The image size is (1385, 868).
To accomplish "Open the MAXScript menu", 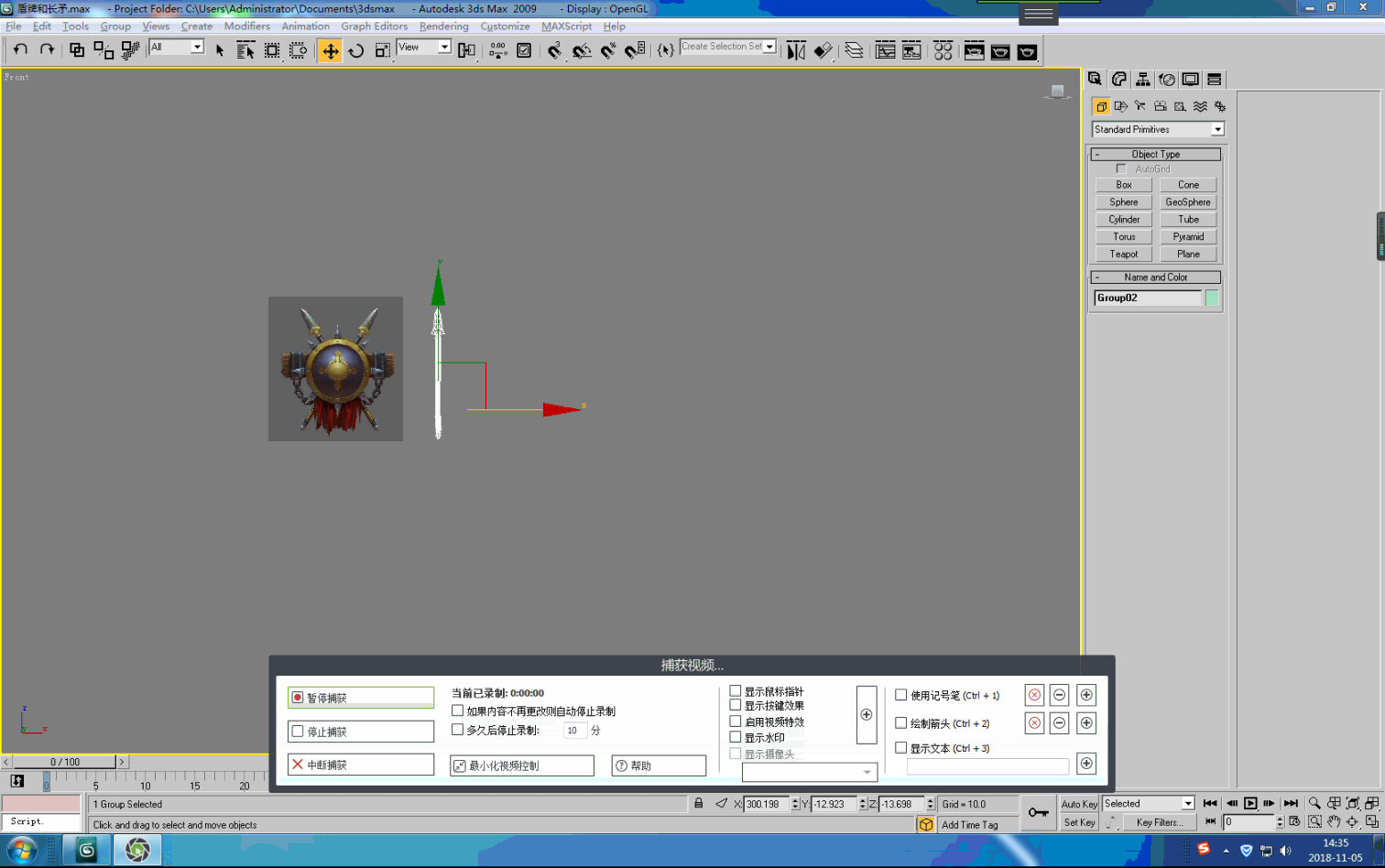I will [x=566, y=26].
